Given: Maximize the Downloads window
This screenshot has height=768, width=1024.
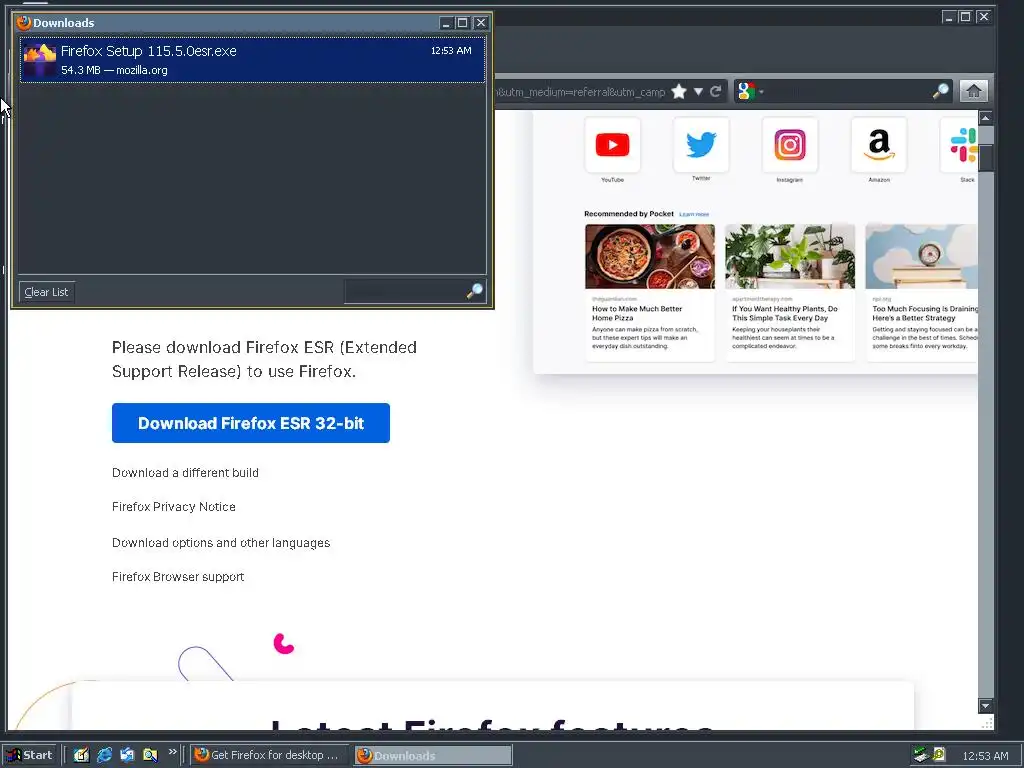Looking at the screenshot, I should (463, 23).
